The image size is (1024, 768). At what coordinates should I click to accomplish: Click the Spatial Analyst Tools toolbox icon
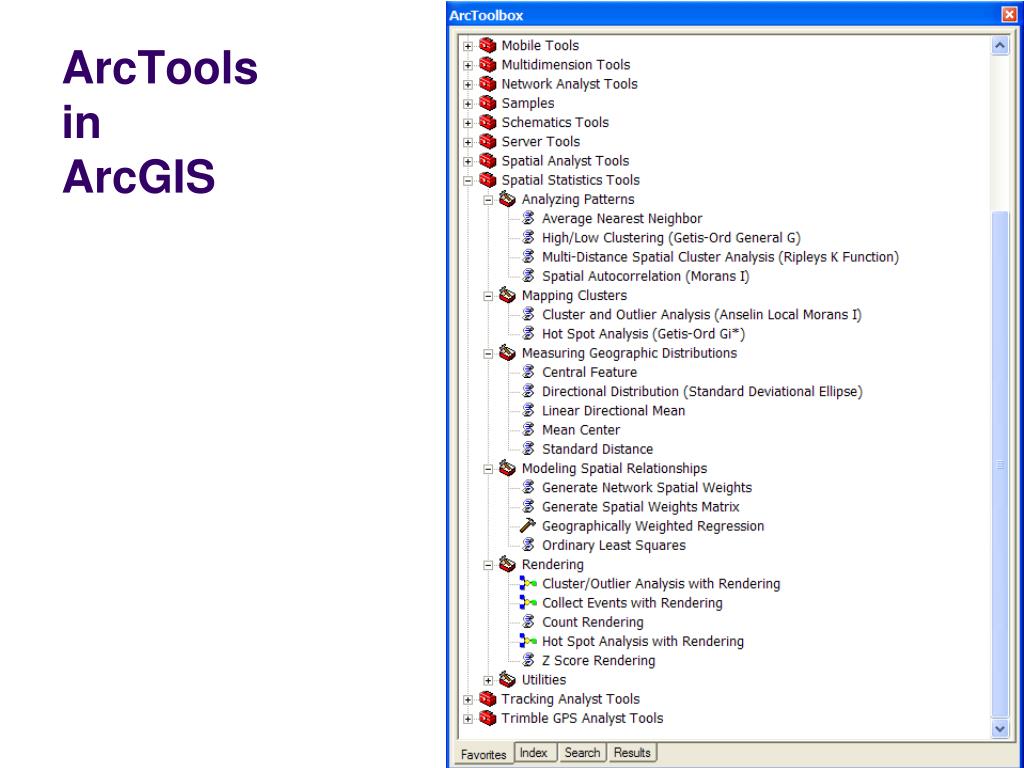point(487,160)
